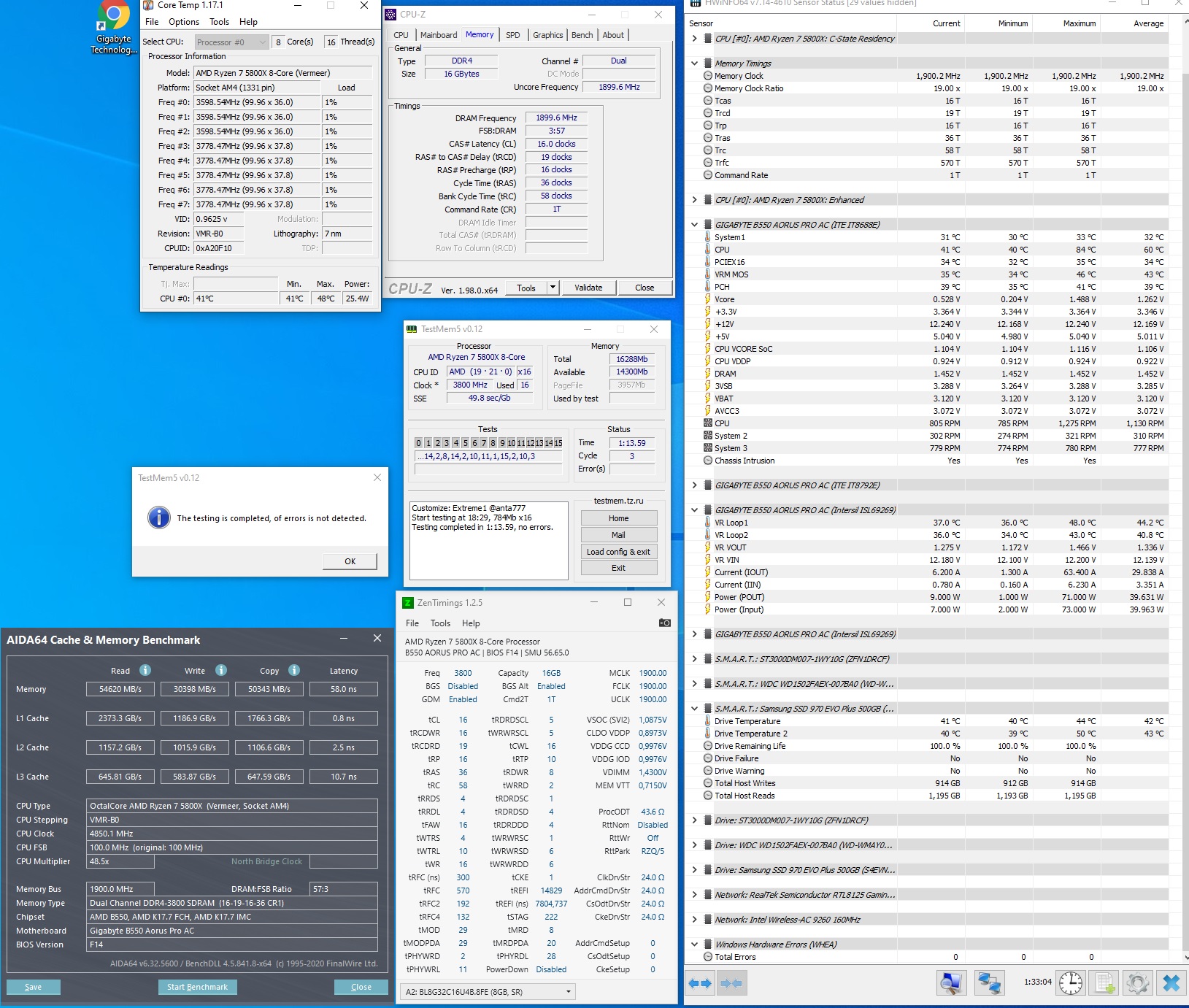The height and width of the screenshot is (1008, 1189).
Task: Expand Intel Wireless-AC 9260 network group
Action: click(x=694, y=920)
